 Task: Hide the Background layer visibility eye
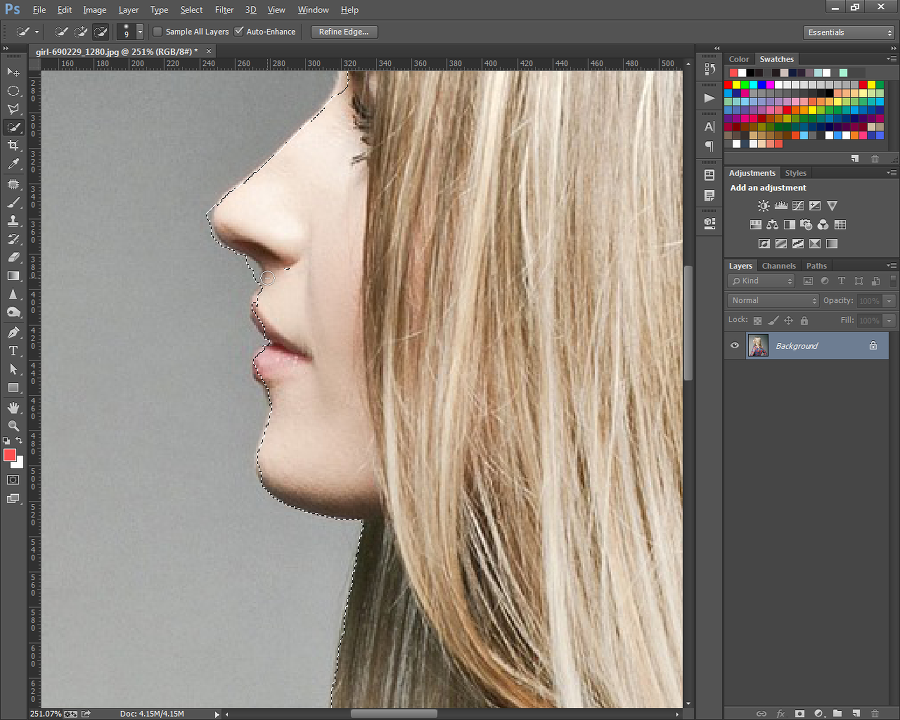[x=735, y=346]
